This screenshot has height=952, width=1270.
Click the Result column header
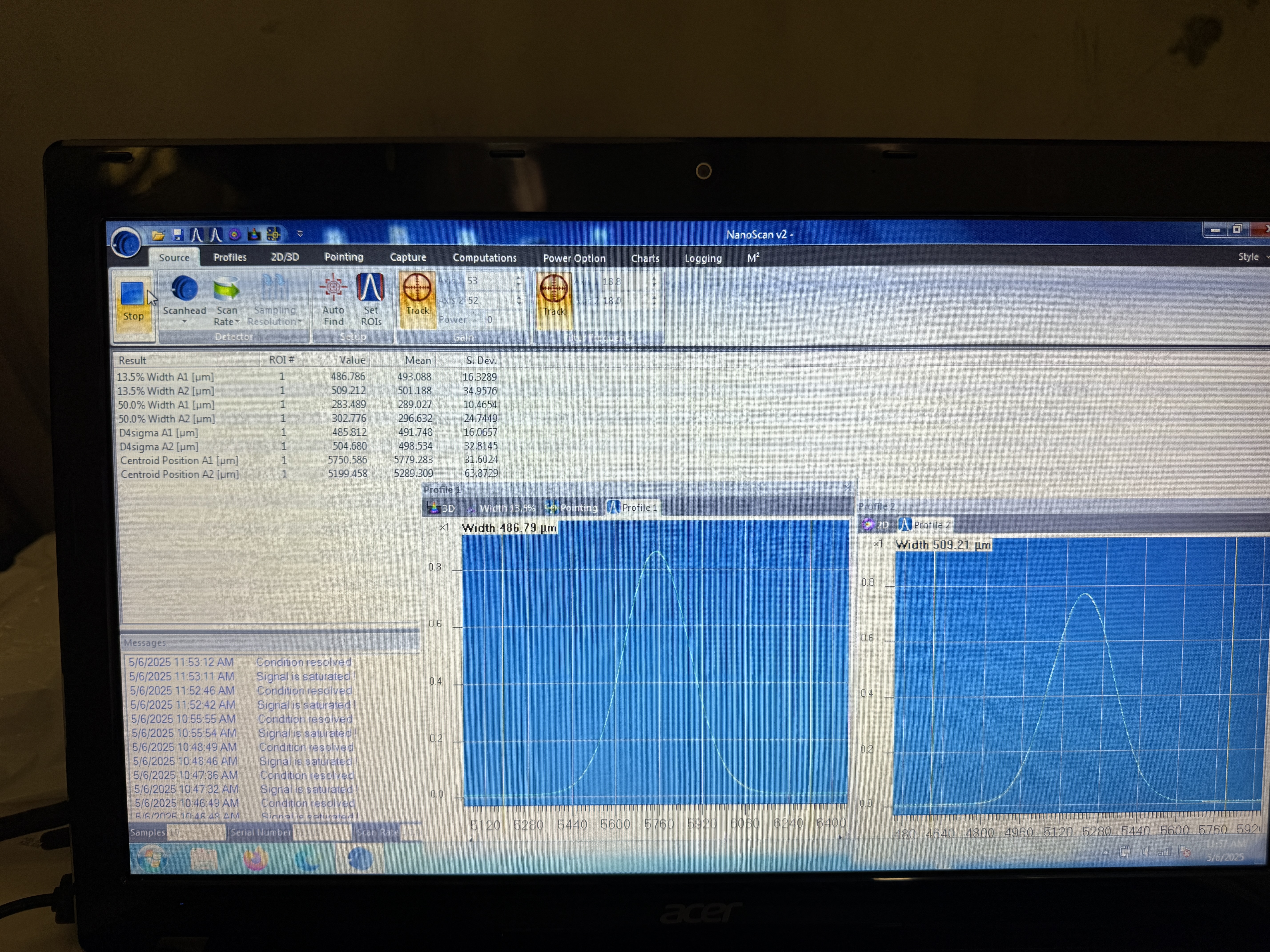click(x=186, y=360)
